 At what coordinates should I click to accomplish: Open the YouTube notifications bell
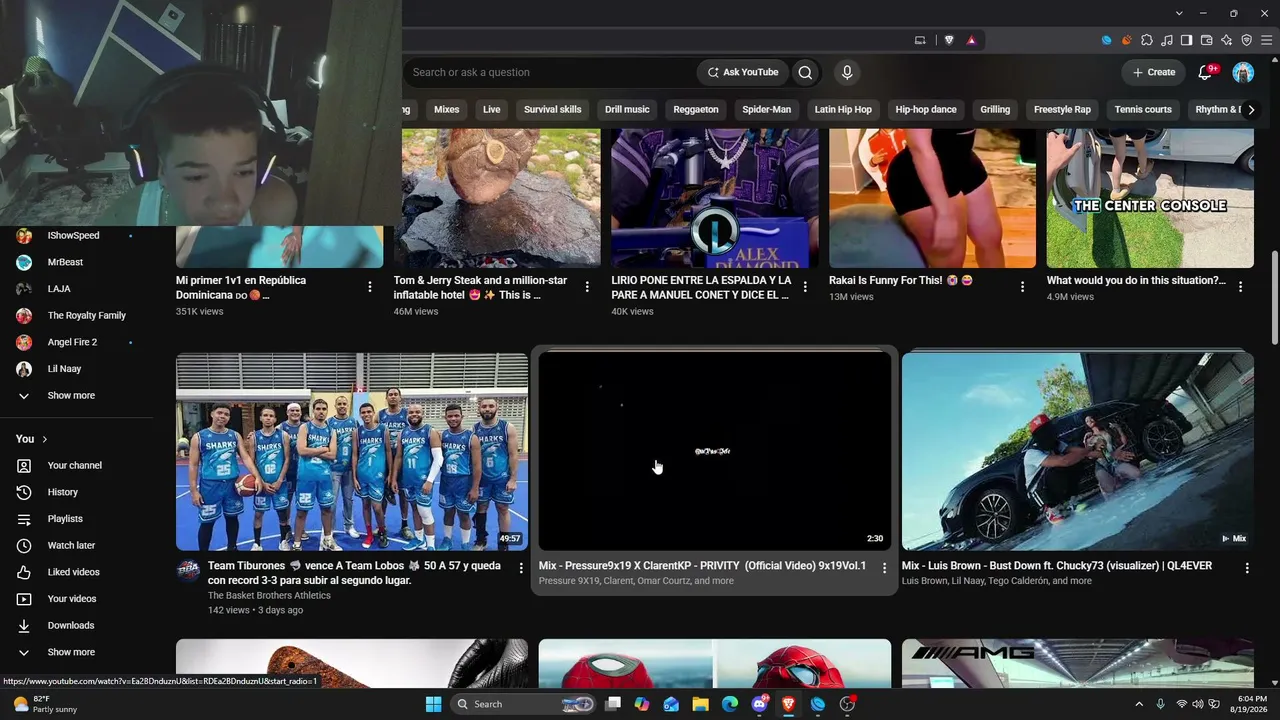pyautogui.click(x=1206, y=72)
